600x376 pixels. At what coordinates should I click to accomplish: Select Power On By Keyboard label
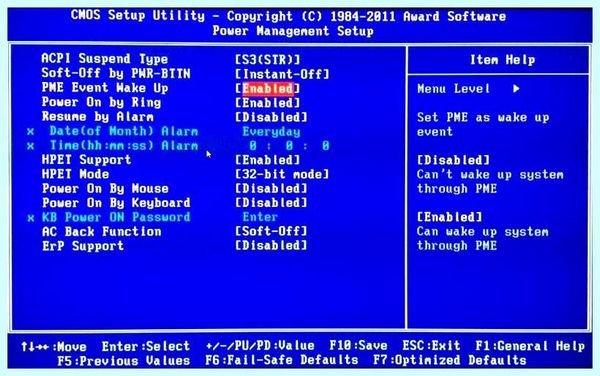coord(116,202)
